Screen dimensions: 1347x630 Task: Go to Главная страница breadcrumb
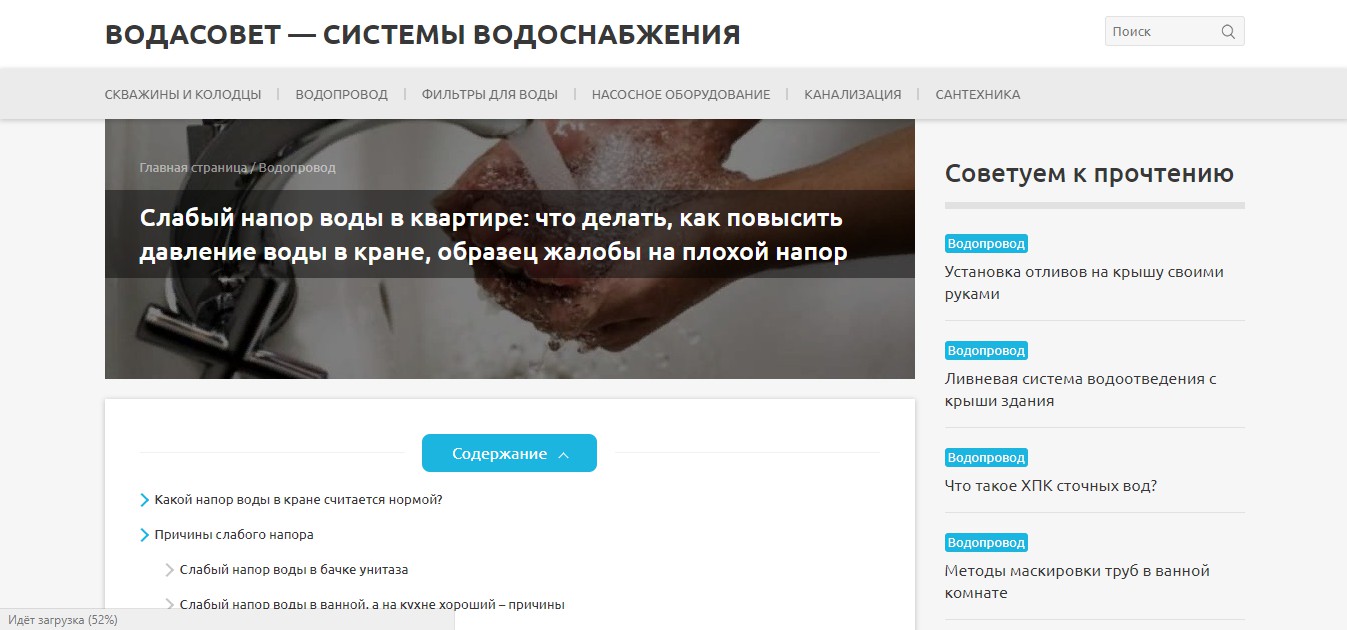(x=193, y=167)
